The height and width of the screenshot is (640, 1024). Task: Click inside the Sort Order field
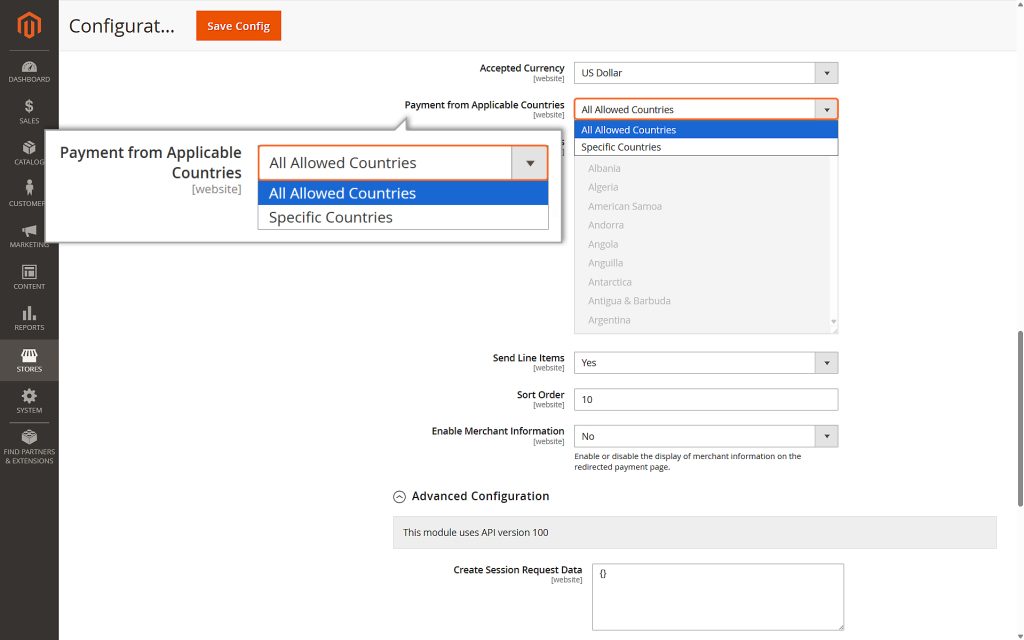pos(705,399)
